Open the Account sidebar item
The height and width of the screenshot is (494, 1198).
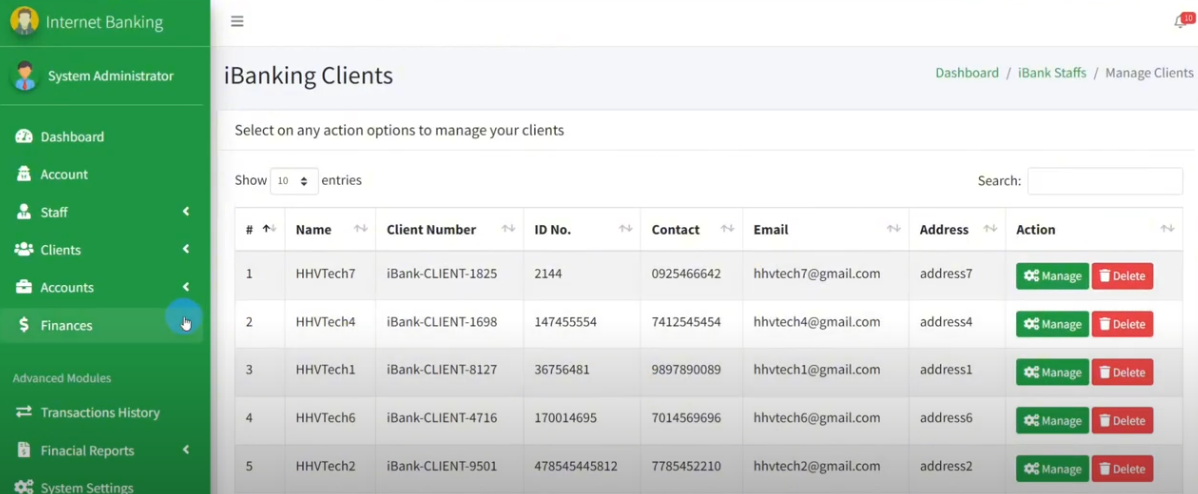click(x=64, y=174)
